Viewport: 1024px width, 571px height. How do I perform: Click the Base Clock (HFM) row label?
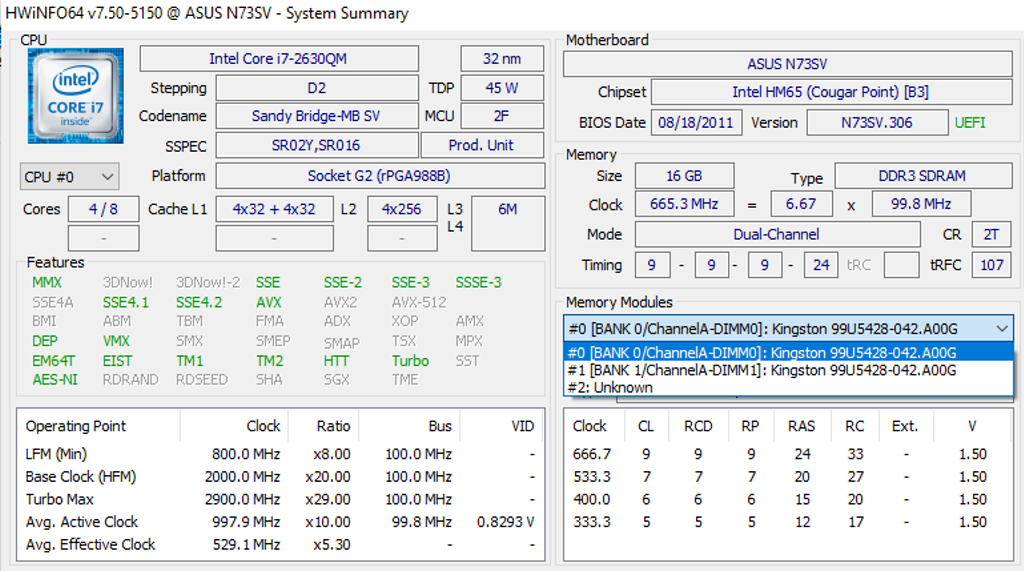[81, 477]
